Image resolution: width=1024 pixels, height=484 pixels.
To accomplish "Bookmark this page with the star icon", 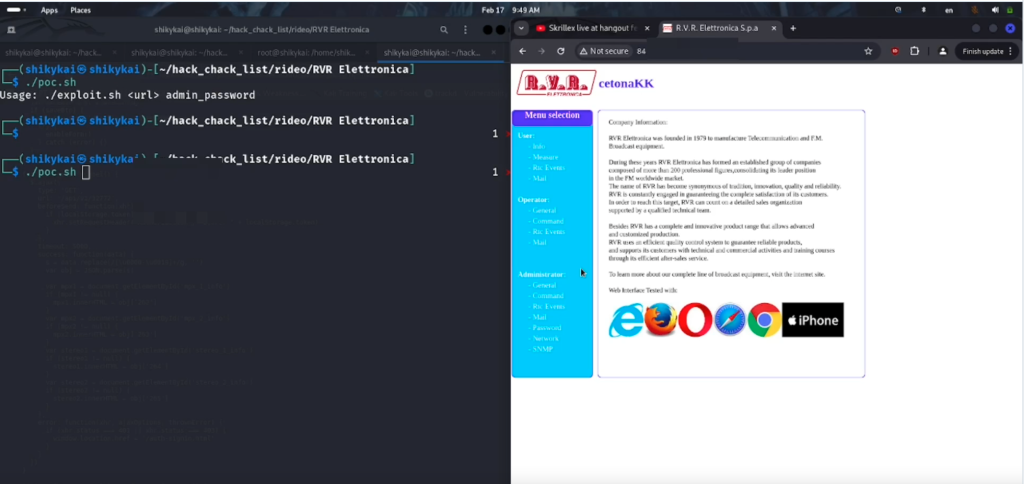I will click(868, 51).
